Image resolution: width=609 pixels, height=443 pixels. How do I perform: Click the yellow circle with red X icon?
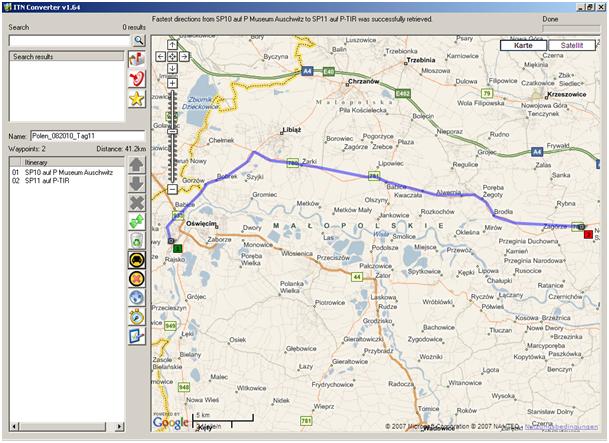[137, 279]
